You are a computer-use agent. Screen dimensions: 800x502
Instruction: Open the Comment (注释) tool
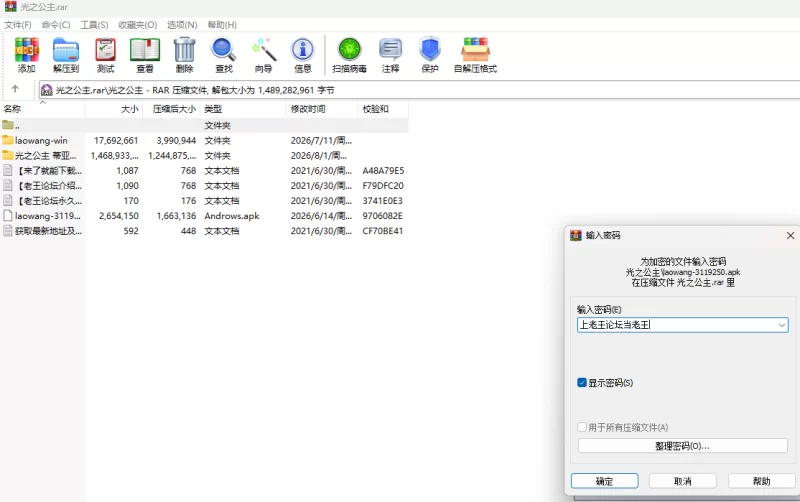[x=390, y=55]
